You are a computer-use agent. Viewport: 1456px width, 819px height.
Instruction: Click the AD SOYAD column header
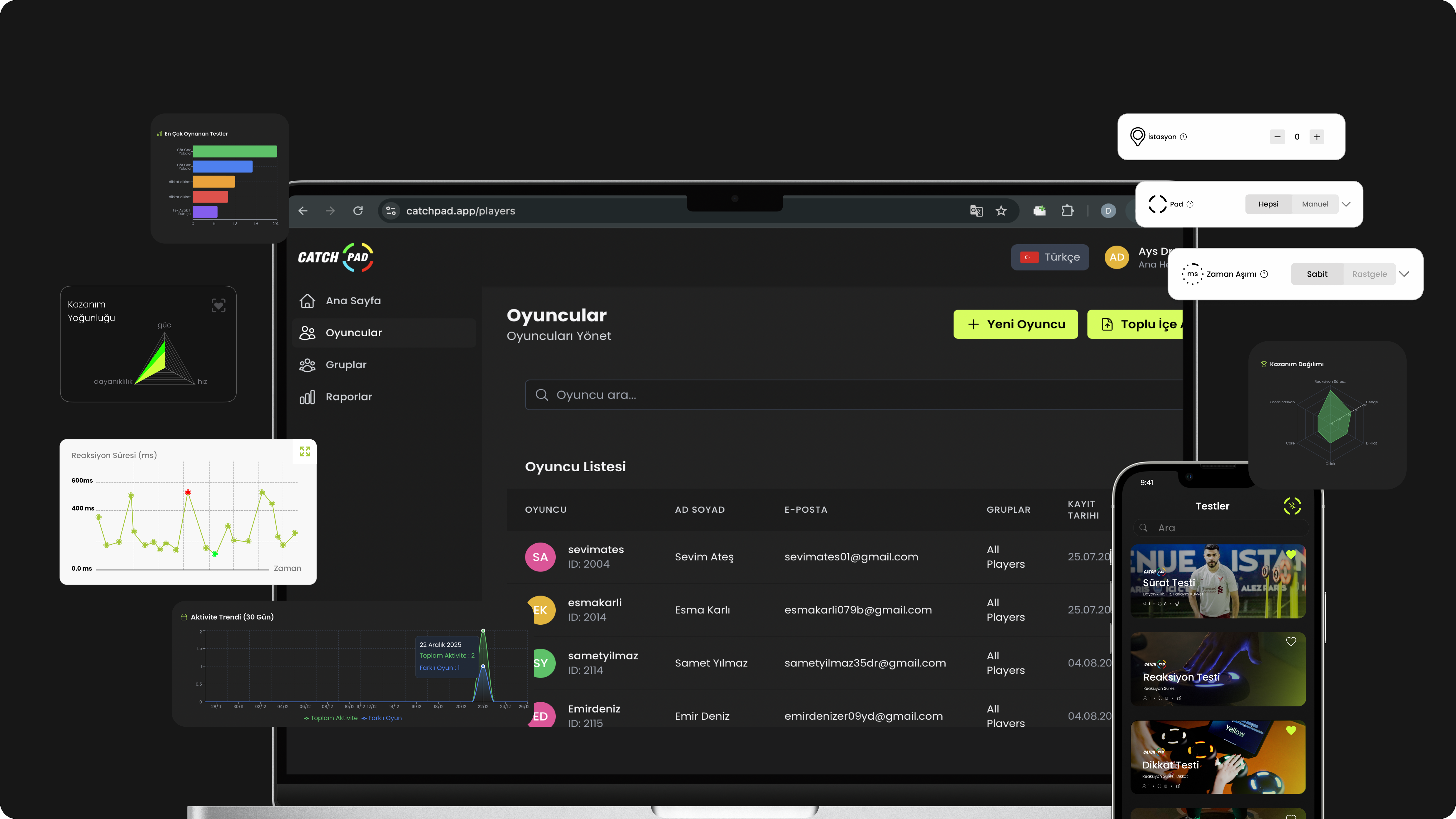700,510
